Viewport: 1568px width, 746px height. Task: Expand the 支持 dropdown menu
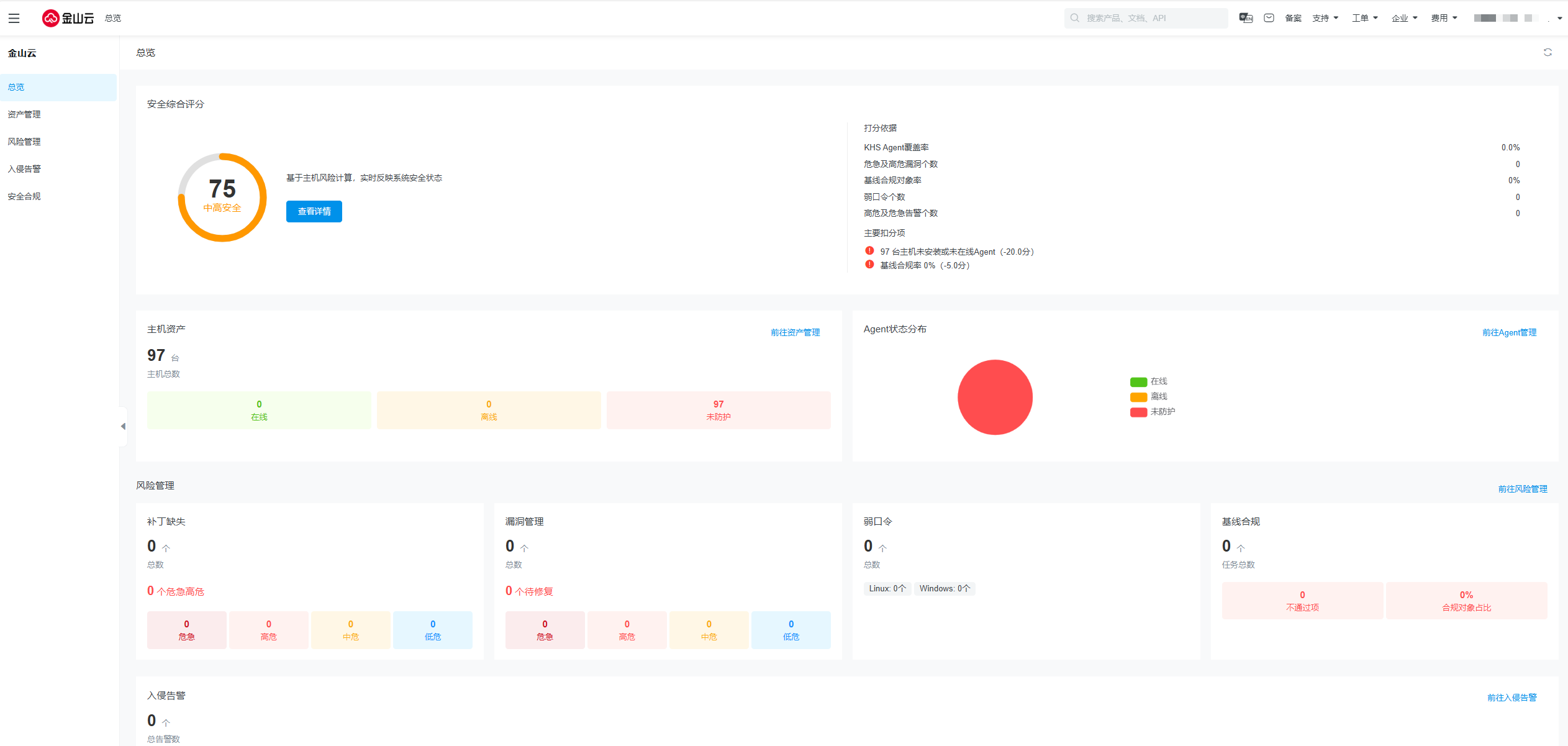(x=1325, y=18)
